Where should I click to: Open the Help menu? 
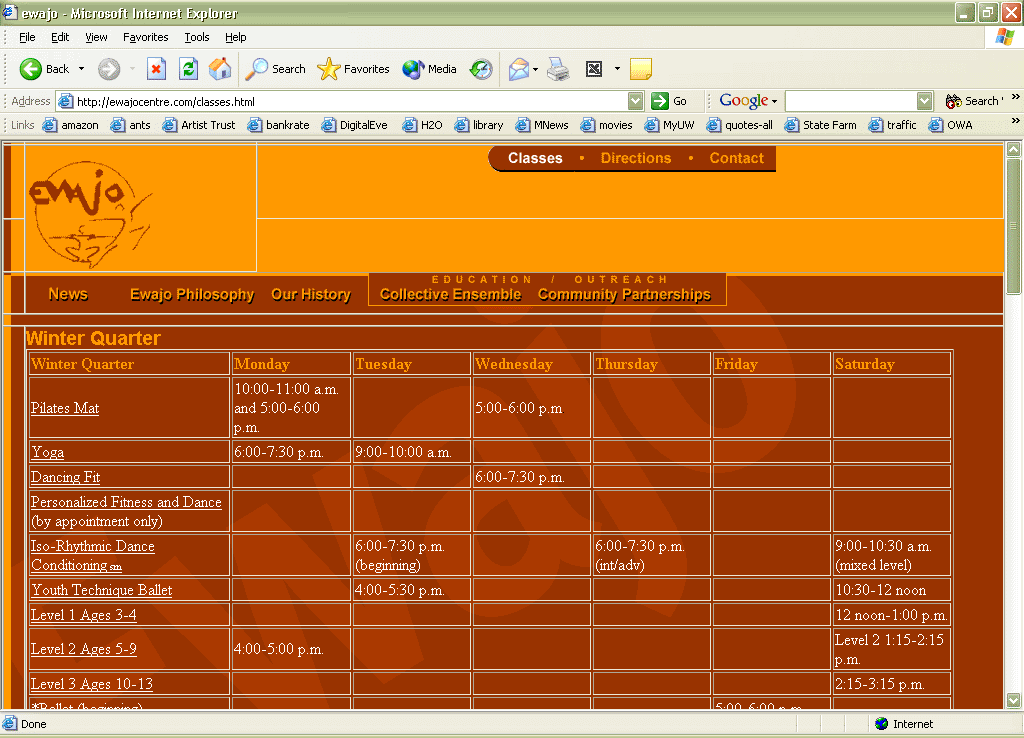pos(236,37)
